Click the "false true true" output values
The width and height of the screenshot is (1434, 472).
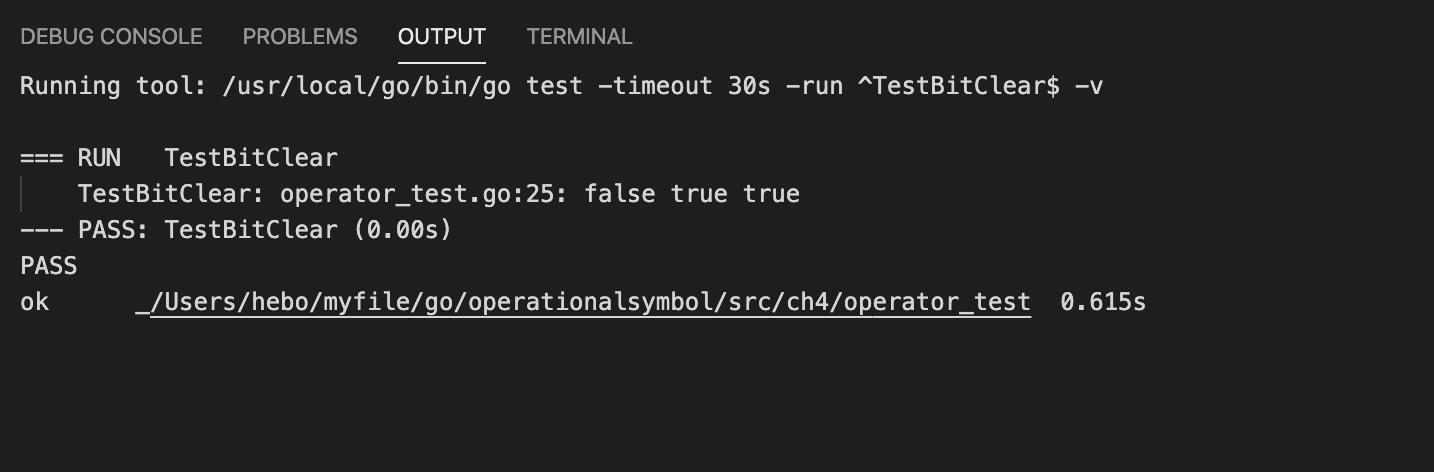point(692,194)
